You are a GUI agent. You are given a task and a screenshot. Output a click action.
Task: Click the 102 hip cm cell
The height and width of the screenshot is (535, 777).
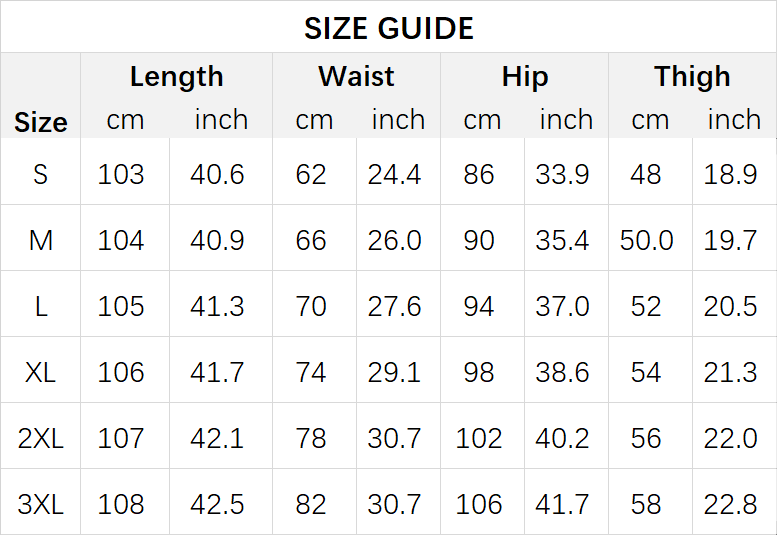point(479,438)
